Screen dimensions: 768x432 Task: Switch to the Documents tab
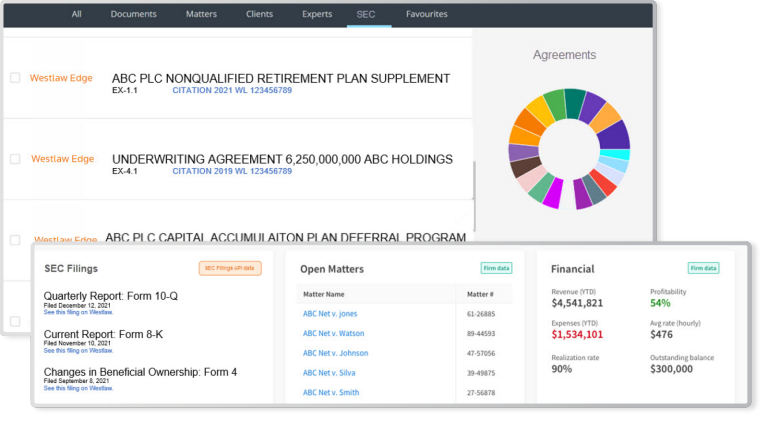(133, 14)
